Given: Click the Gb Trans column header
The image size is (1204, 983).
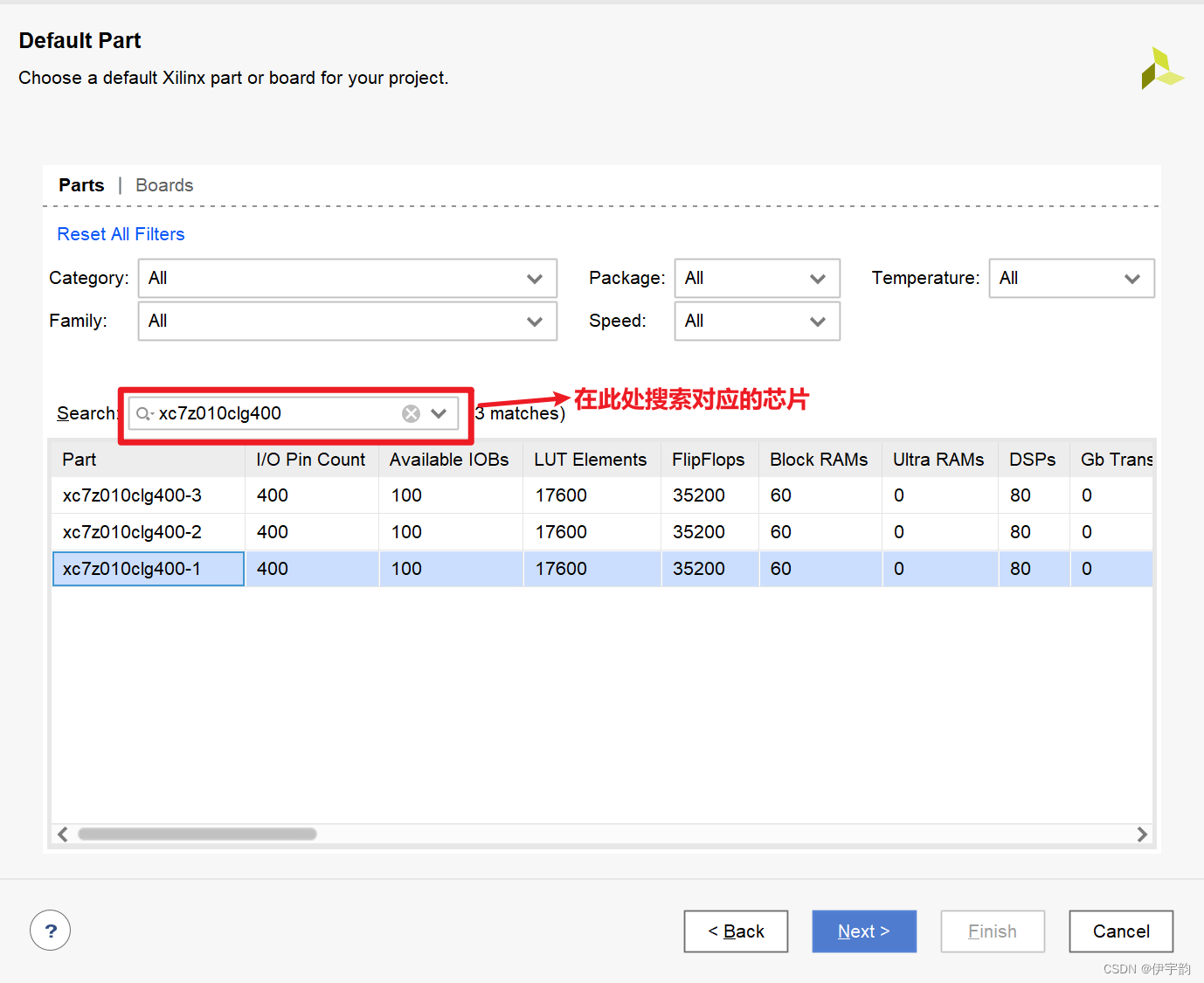Looking at the screenshot, I should [x=1111, y=460].
